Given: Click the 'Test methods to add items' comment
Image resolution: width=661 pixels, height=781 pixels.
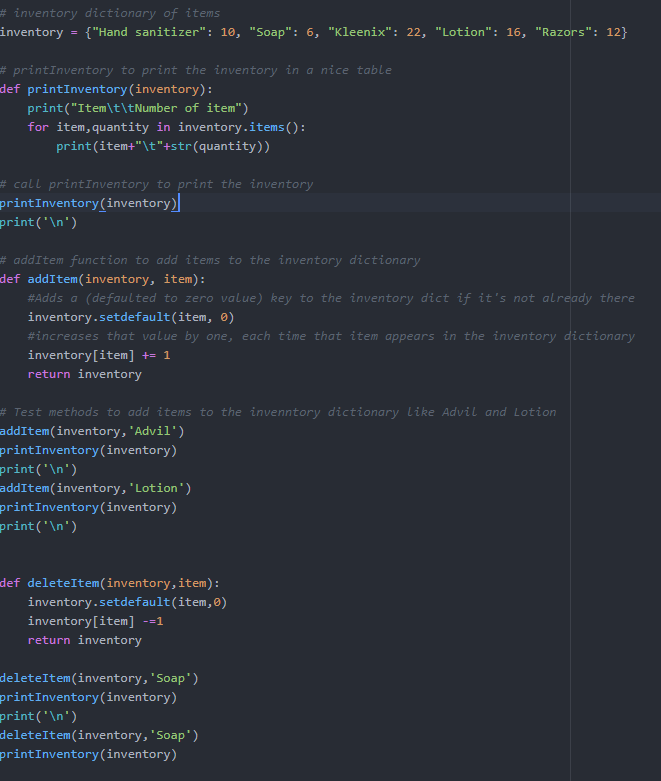Looking at the screenshot, I should click(x=278, y=412).
